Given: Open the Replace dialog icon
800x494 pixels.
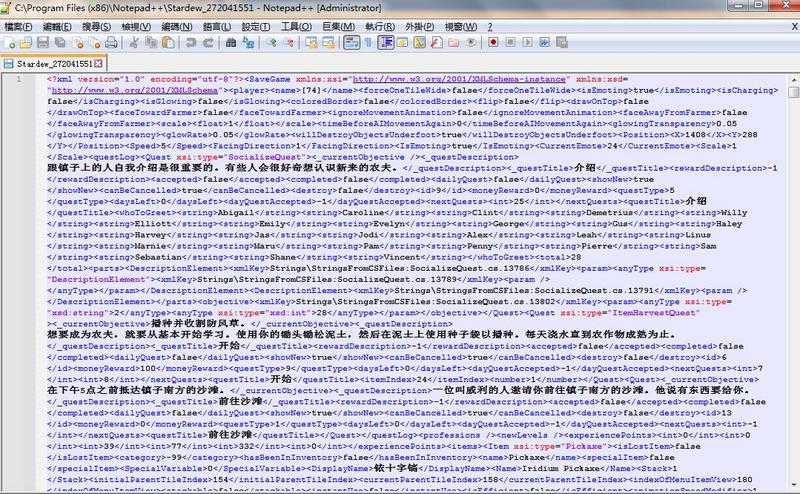Looking at the screenshot, I should (x=248, y=43).
